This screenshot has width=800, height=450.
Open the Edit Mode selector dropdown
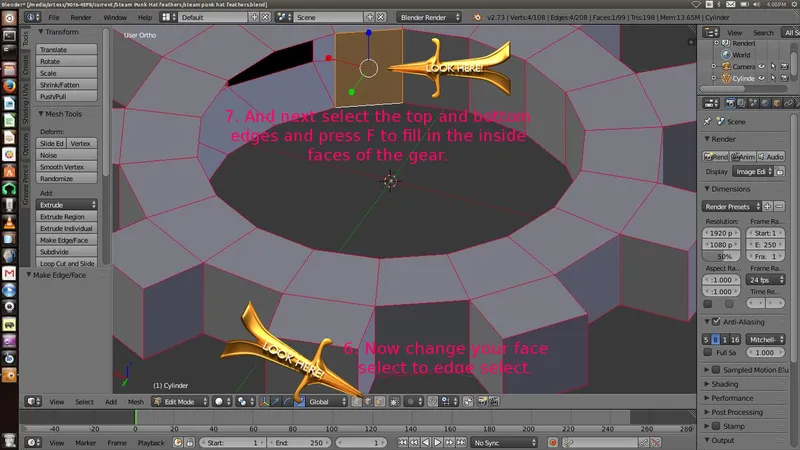(x=178, y=401)
